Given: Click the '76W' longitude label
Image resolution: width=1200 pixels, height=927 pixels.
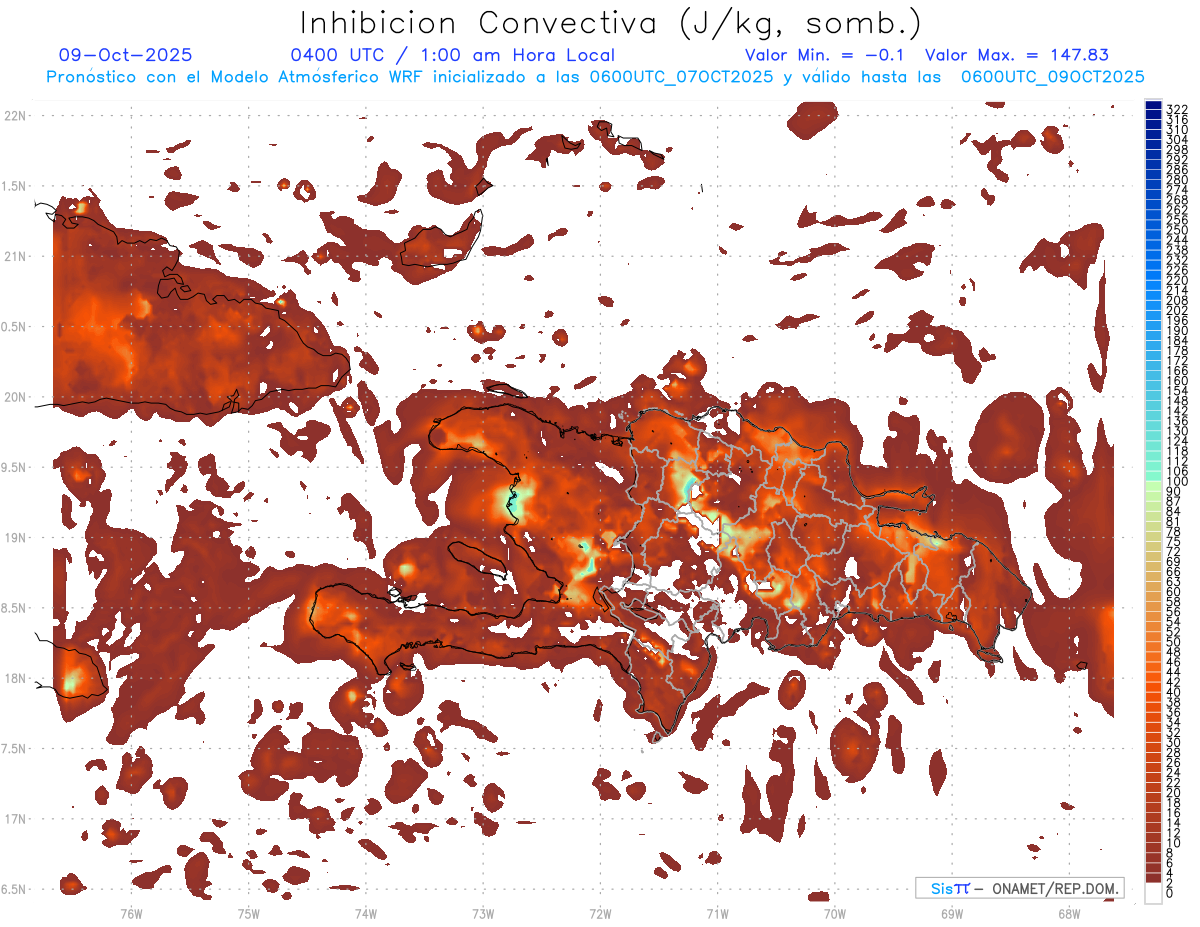Looking at the screenshot, I should pos(131,913).
